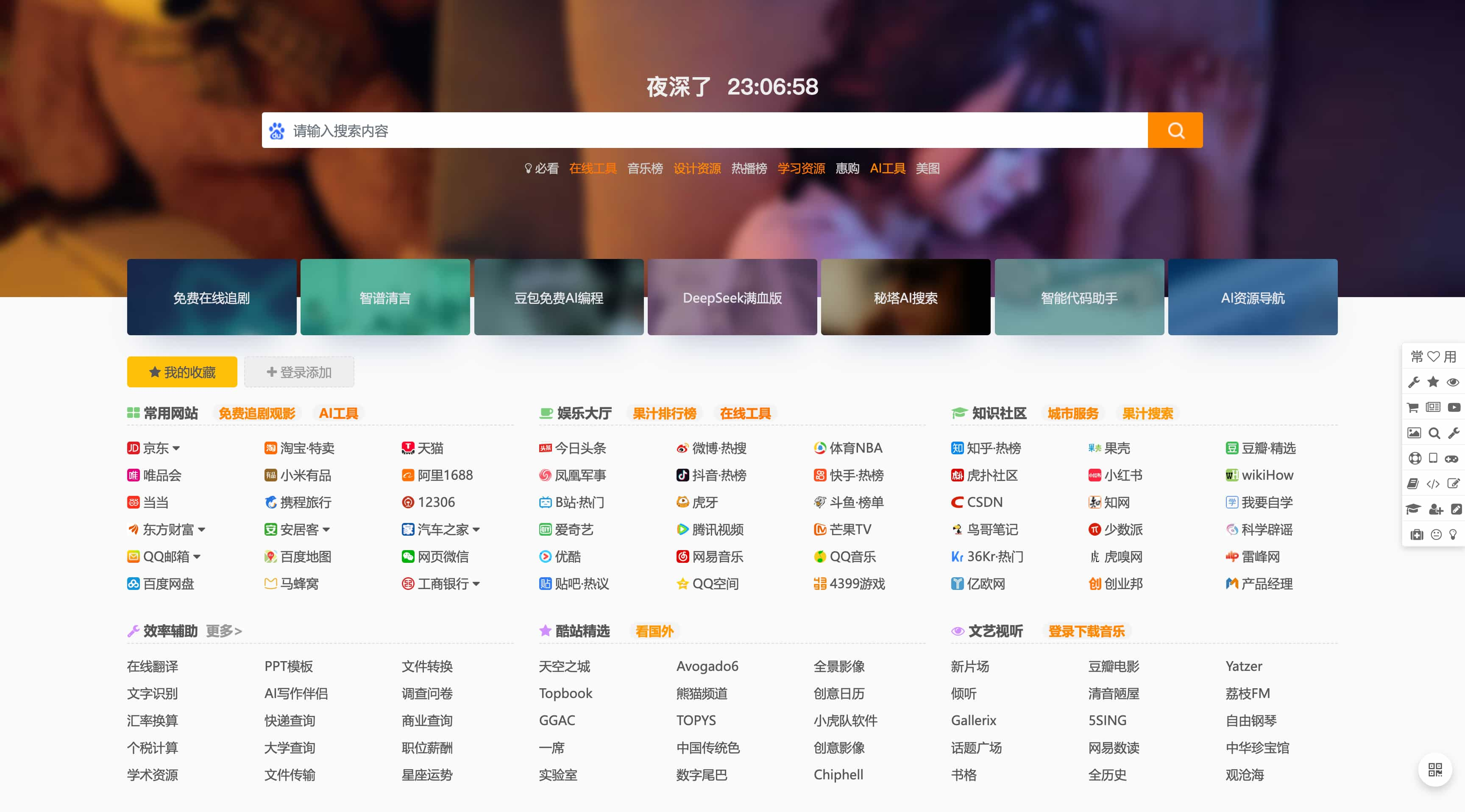Open the magnifier search sidebar icon
Viewport: 1465px width, 812px height.
[x=1434, y=433]
